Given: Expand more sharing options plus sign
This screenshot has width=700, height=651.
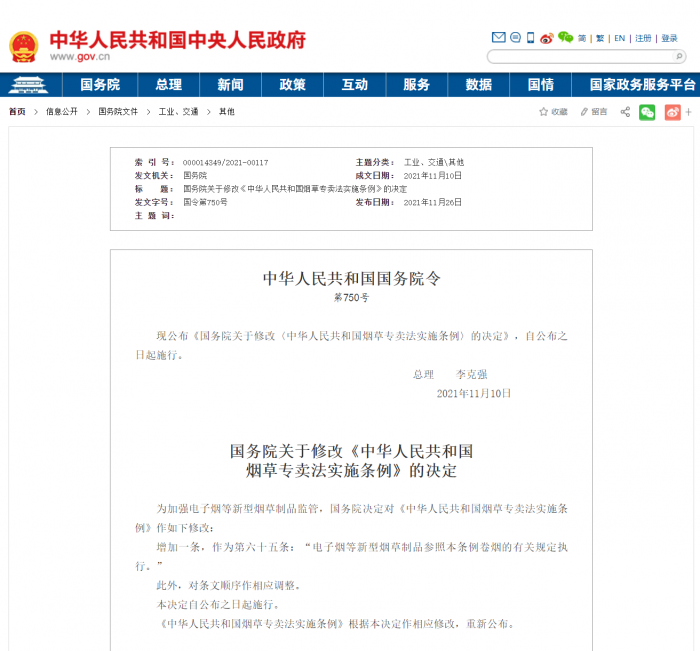Looking at the screenshot, I should pos(689,112).
